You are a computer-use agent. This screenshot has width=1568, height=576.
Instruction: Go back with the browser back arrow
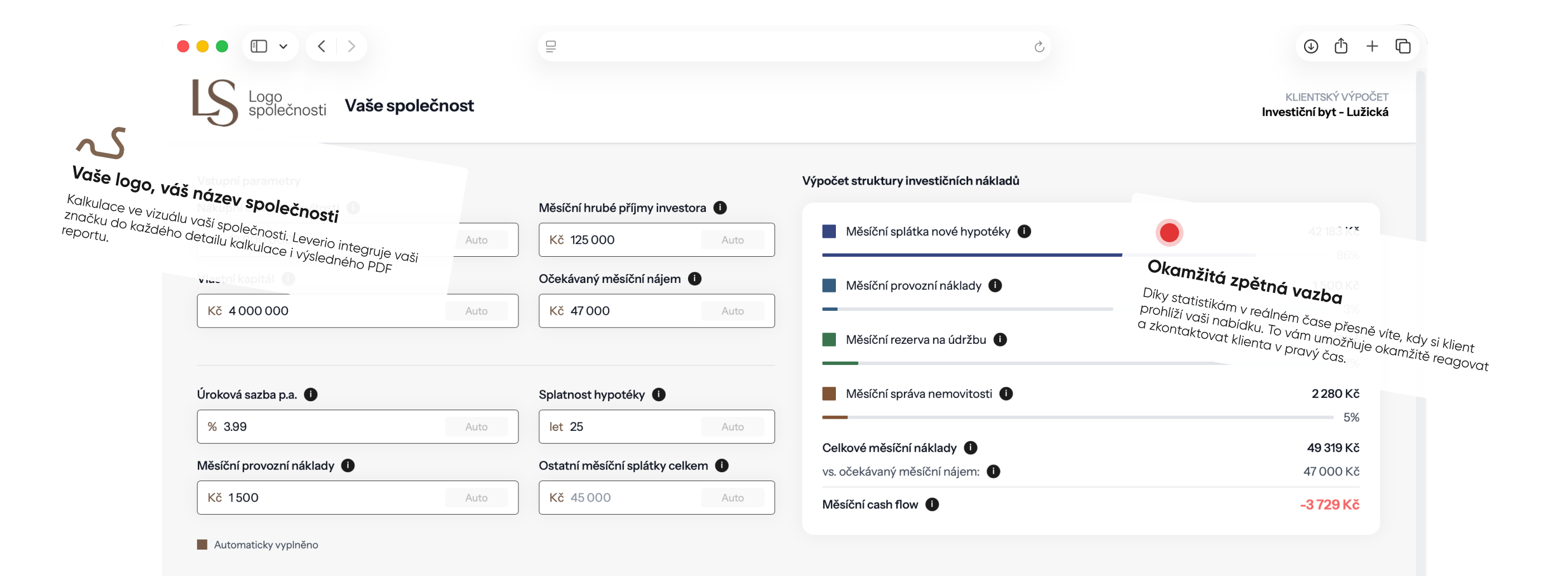pyautogui.click(x=321, y=46)
